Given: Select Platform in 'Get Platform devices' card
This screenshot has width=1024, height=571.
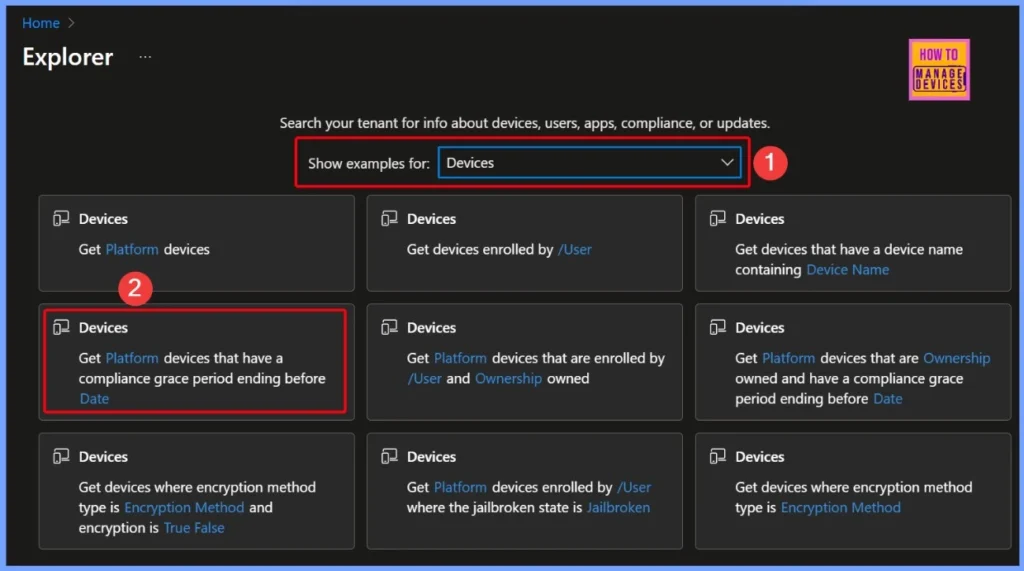Looking at the screenshot, I should [132, 249].
